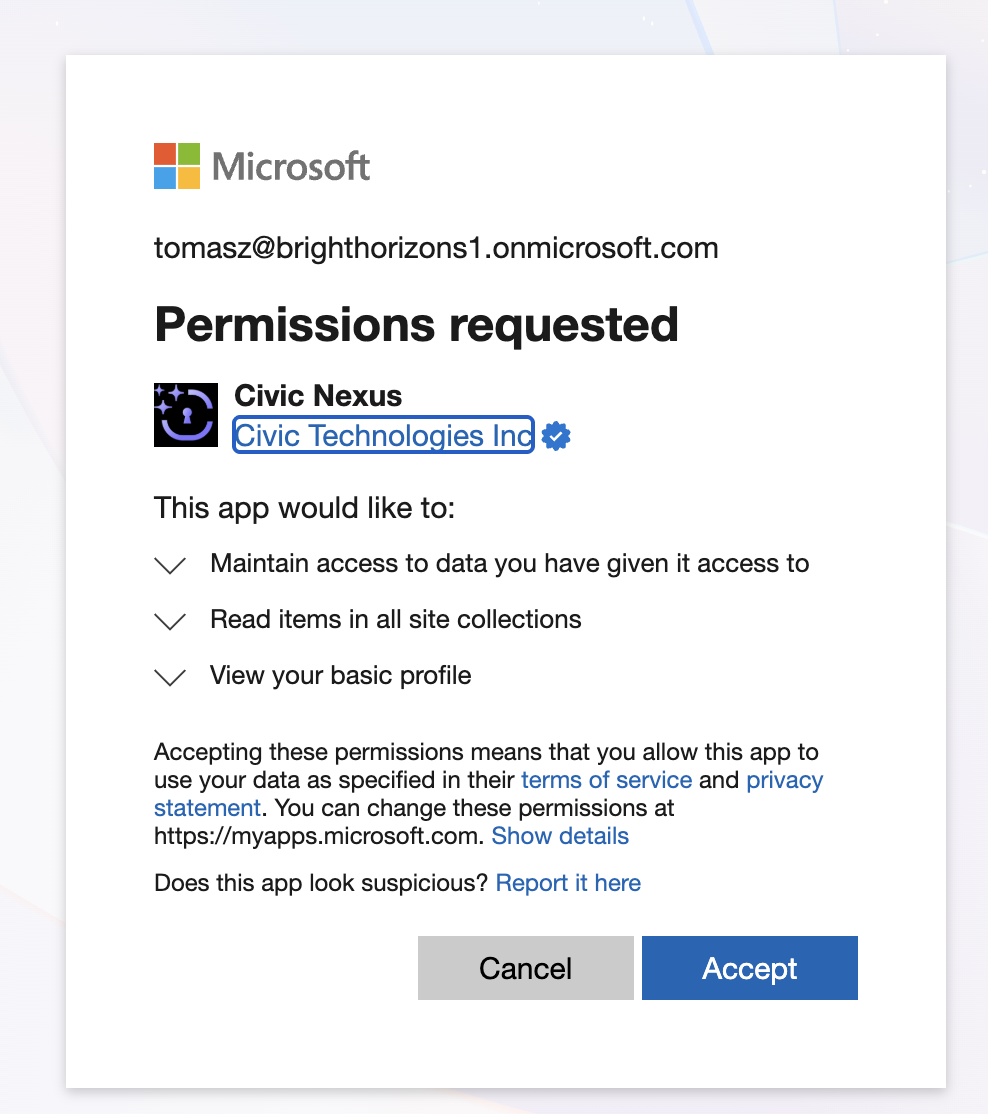The height and width of the screenshot is (1114, 988).
Task: Expand the 'Read items in all site collections' permission
Action: click(170, 621)
